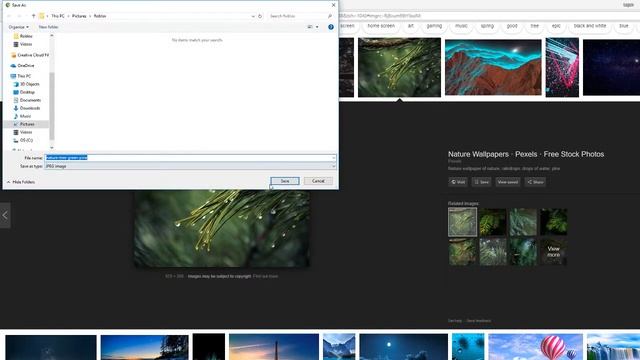
Task: Click into the File name field
Action: tap(188, 158)
